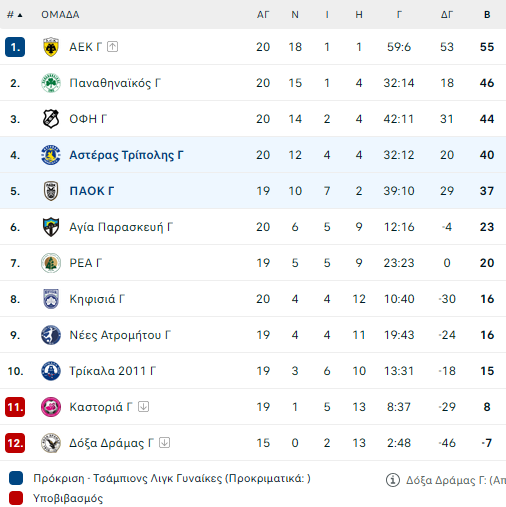Screen dimensions: 506x507
Task: Open the ΡΕΑ Γ team link
Action: click(x=86, y=263)
